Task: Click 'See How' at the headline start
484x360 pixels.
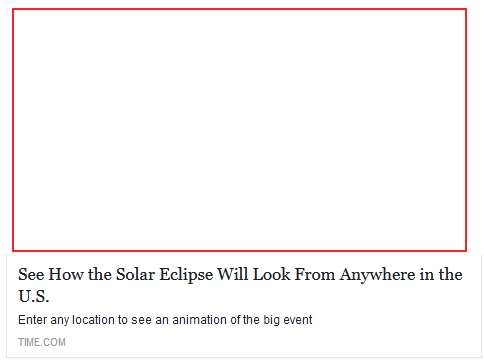Action: click(51, 275)
